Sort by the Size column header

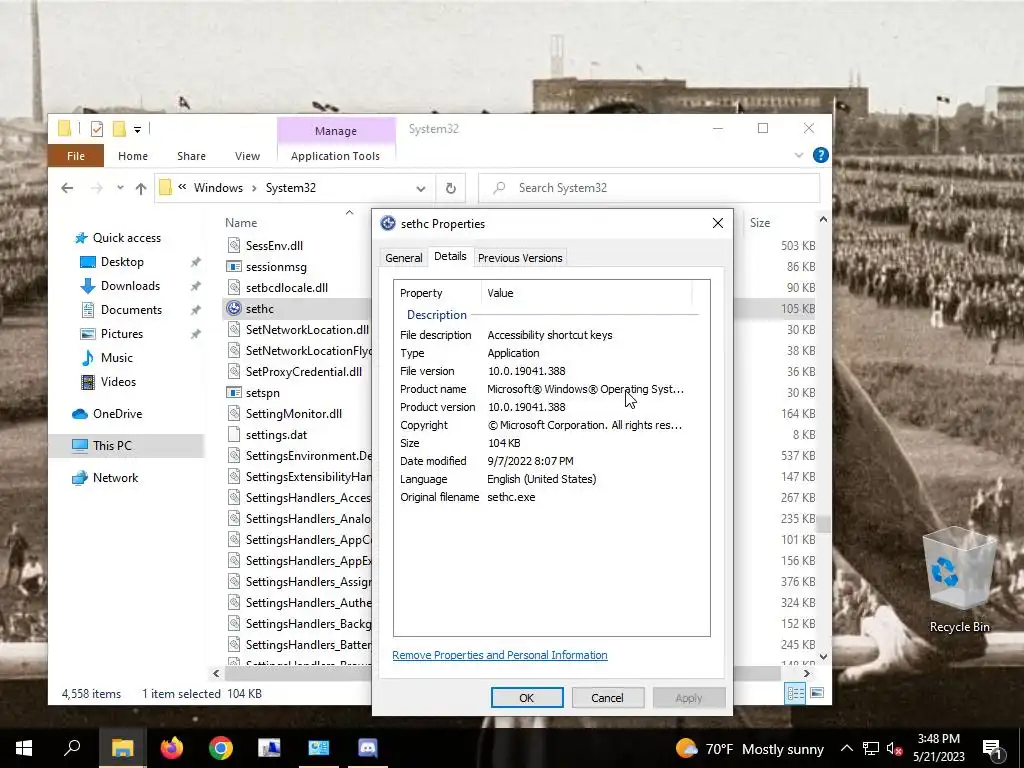click(760, 223)
